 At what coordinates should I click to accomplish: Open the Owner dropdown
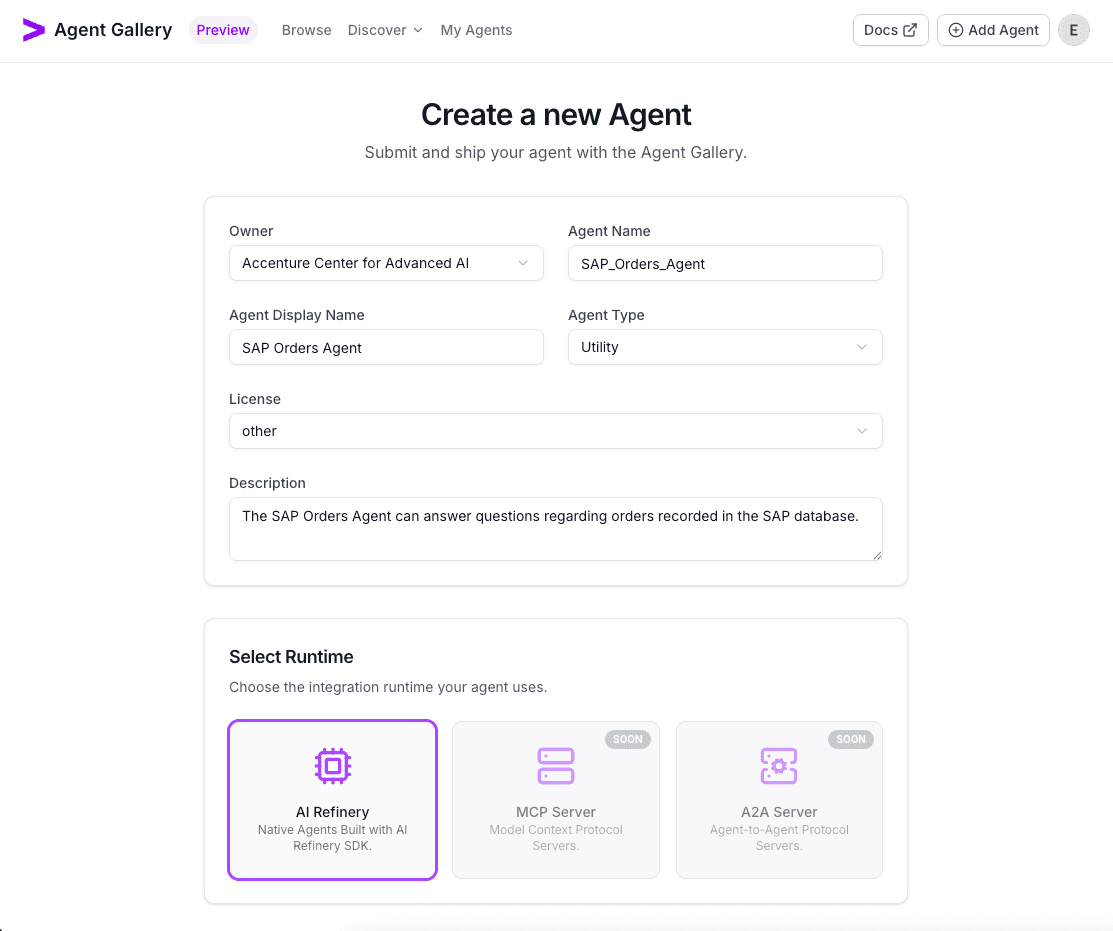click(x=386, y=263)
